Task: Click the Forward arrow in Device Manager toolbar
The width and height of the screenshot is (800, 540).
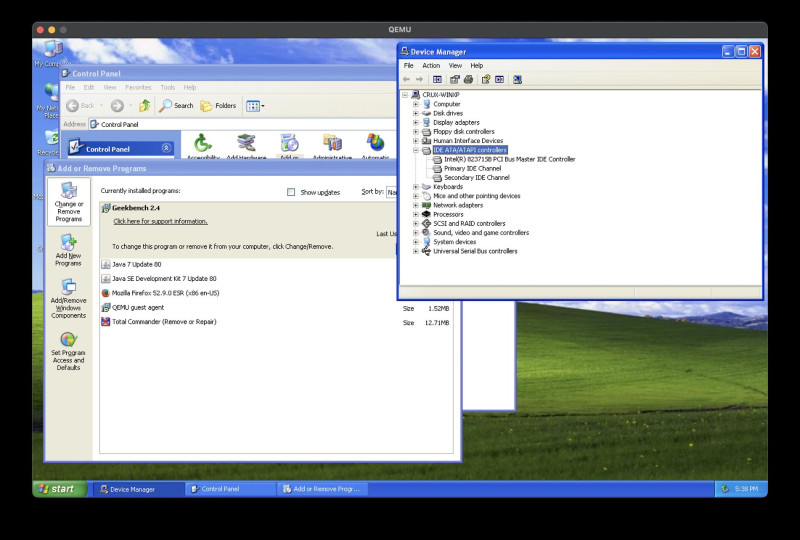Action: pyautogui.click(x=419, y=80)
